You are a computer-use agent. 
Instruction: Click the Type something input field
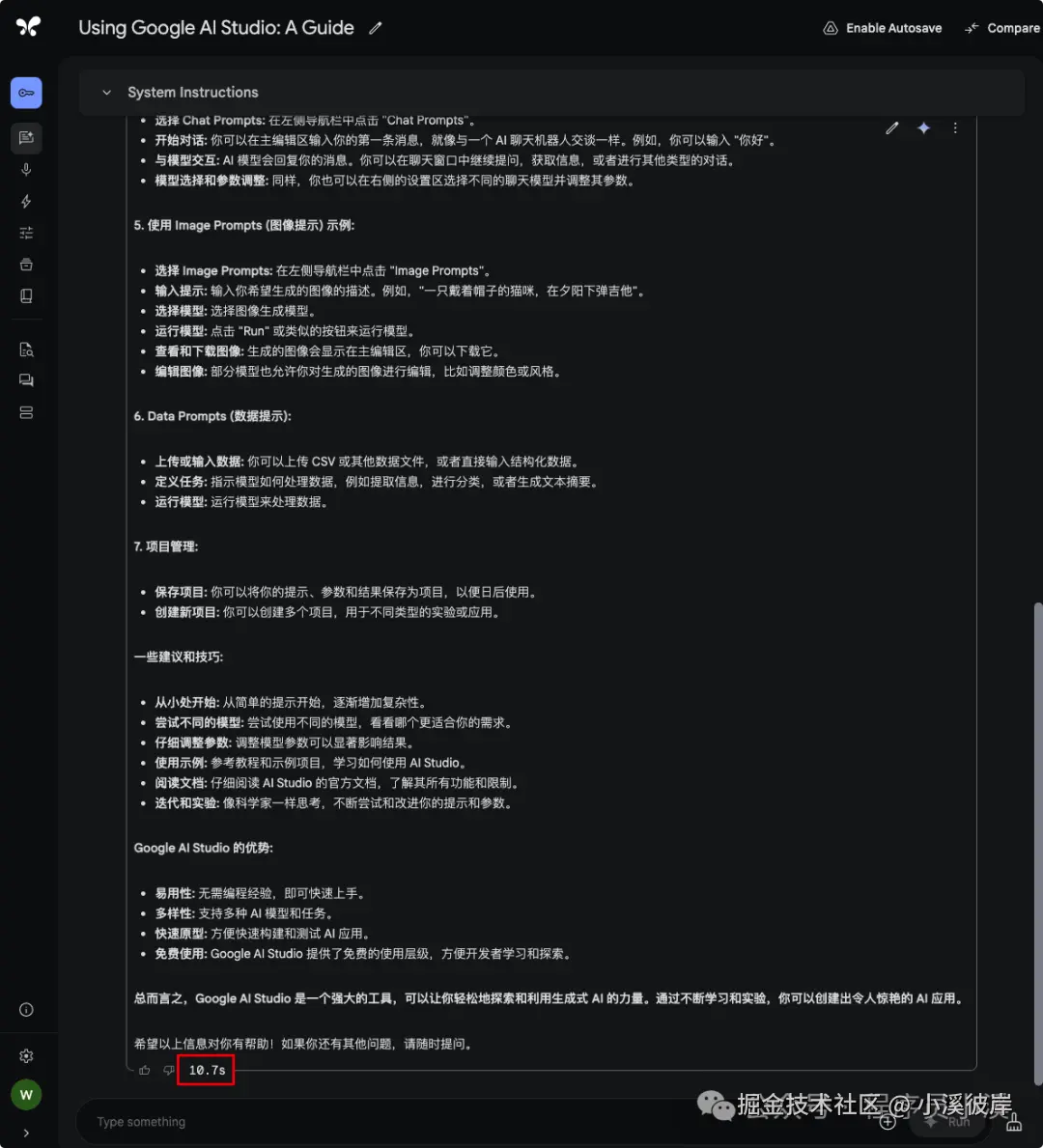click(x=386, y=1121)
